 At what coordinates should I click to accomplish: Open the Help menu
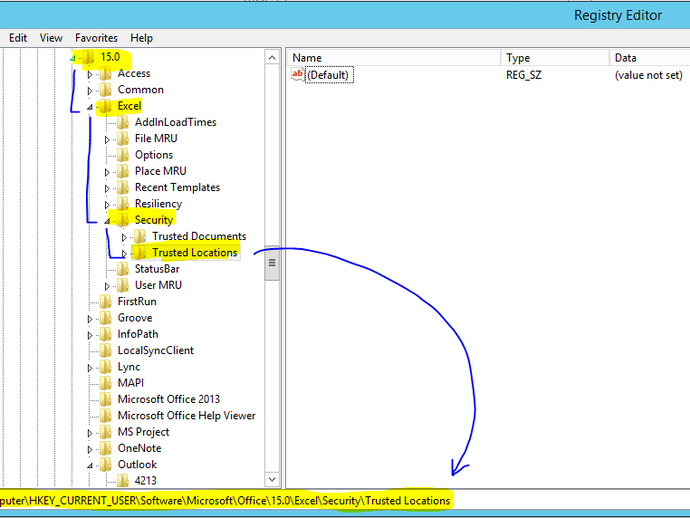(141, 38)
